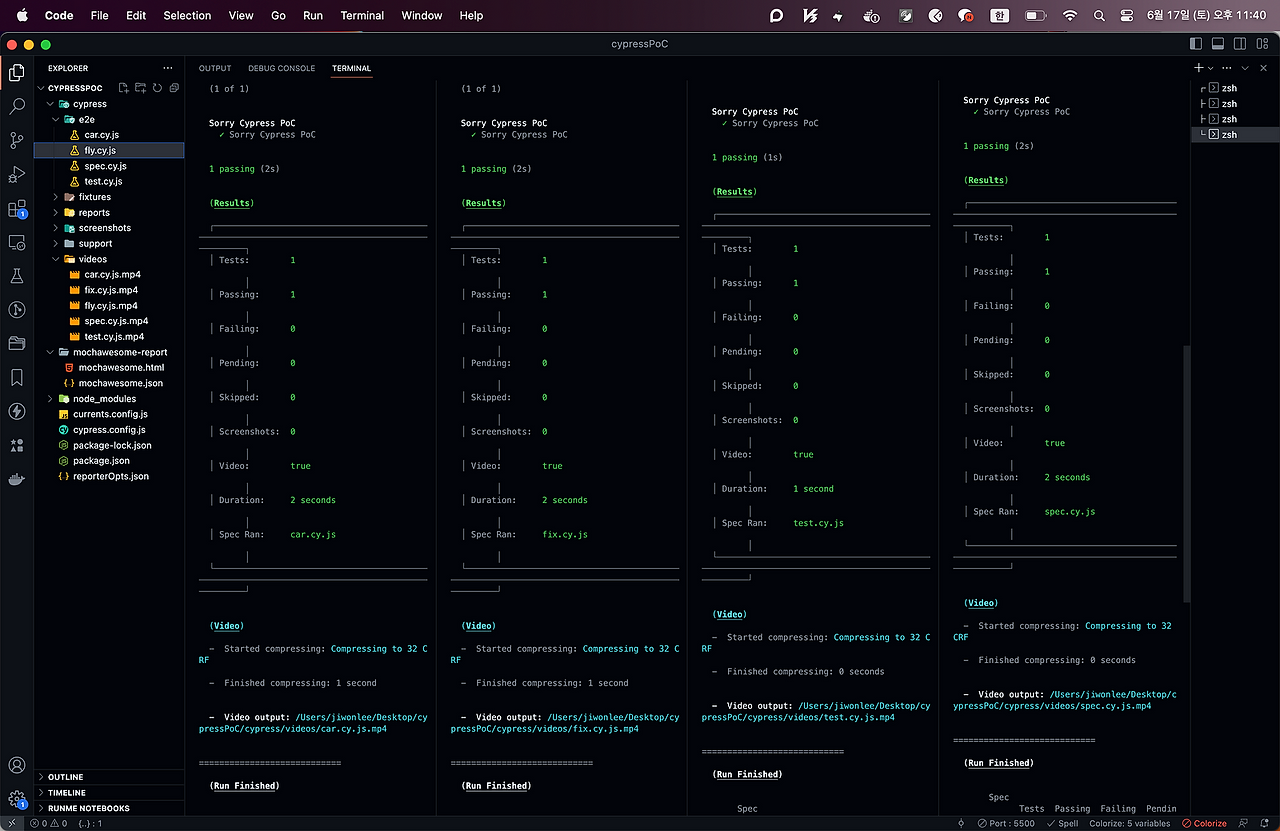Open the video output path for spec.cy.js.mp4
Screen dimensions: 1280x831
tap(1065, 700)
